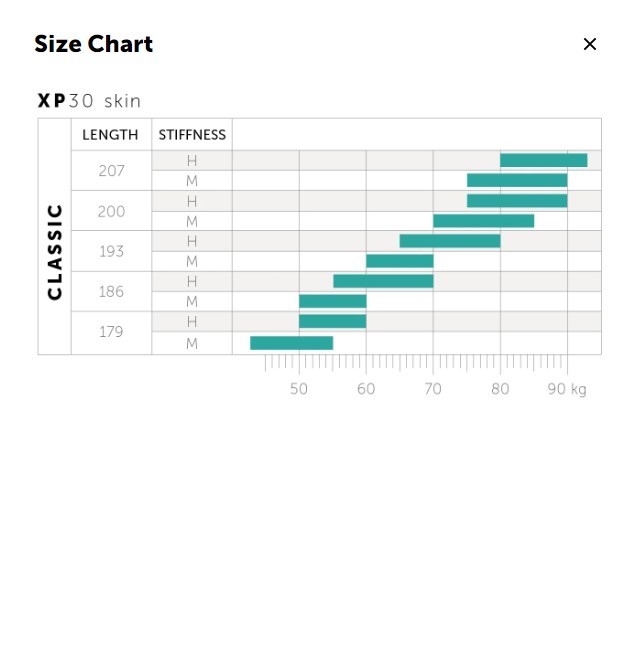This screenshot has height=666, width=635.
Task: Click the Size Chart heading
Action: pos(93,44)
